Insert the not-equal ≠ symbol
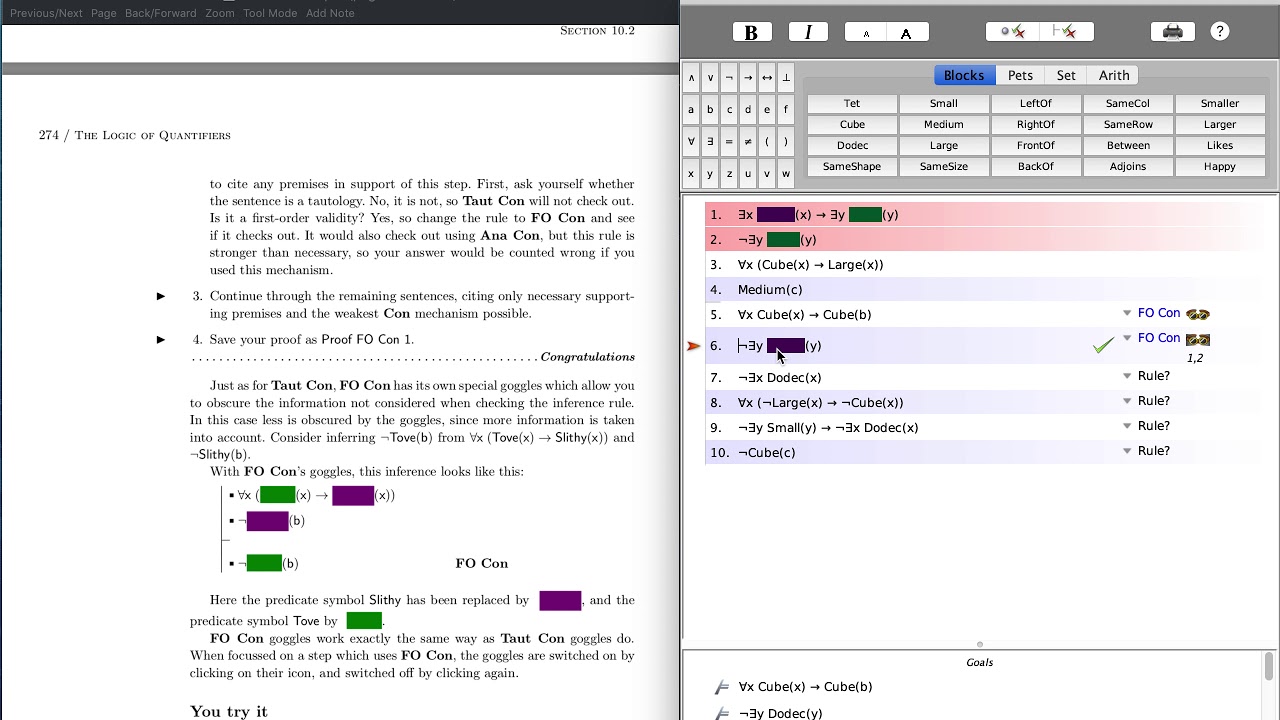The width and height of the screenshot is (1280, 720). (748, 141)
